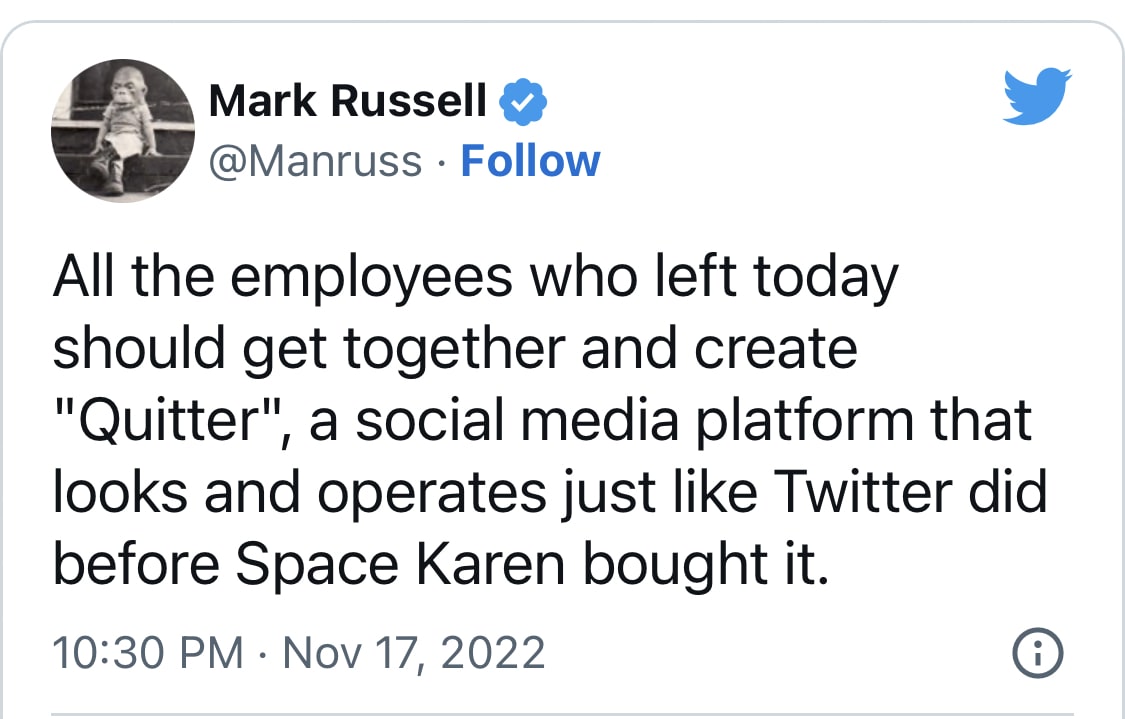Screen dimensions: 1125x719
Task: Open the tweet info circle icon
Action: click(1039, 655)
